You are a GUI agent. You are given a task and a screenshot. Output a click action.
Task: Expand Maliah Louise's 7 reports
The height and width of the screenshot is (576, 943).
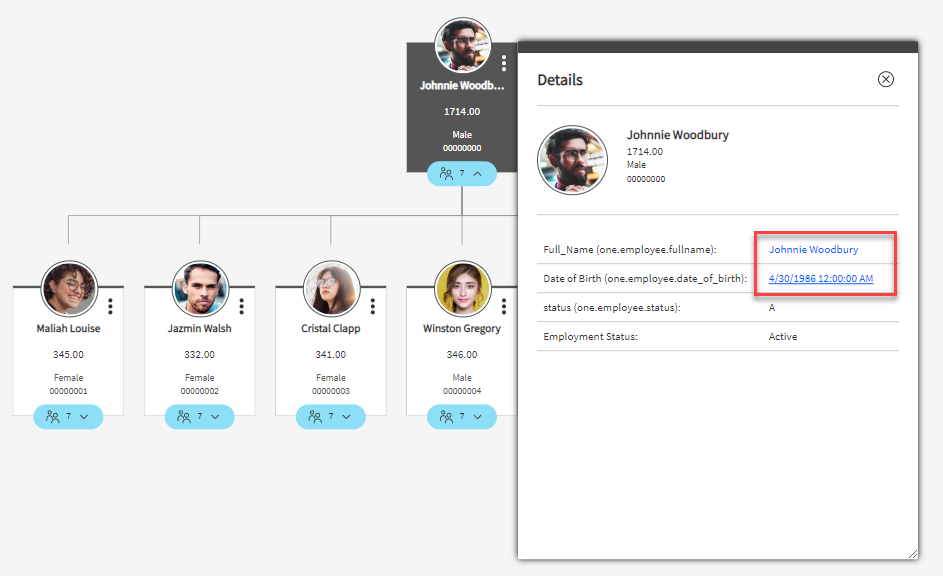pyautogui.click(x=68, y=417)
